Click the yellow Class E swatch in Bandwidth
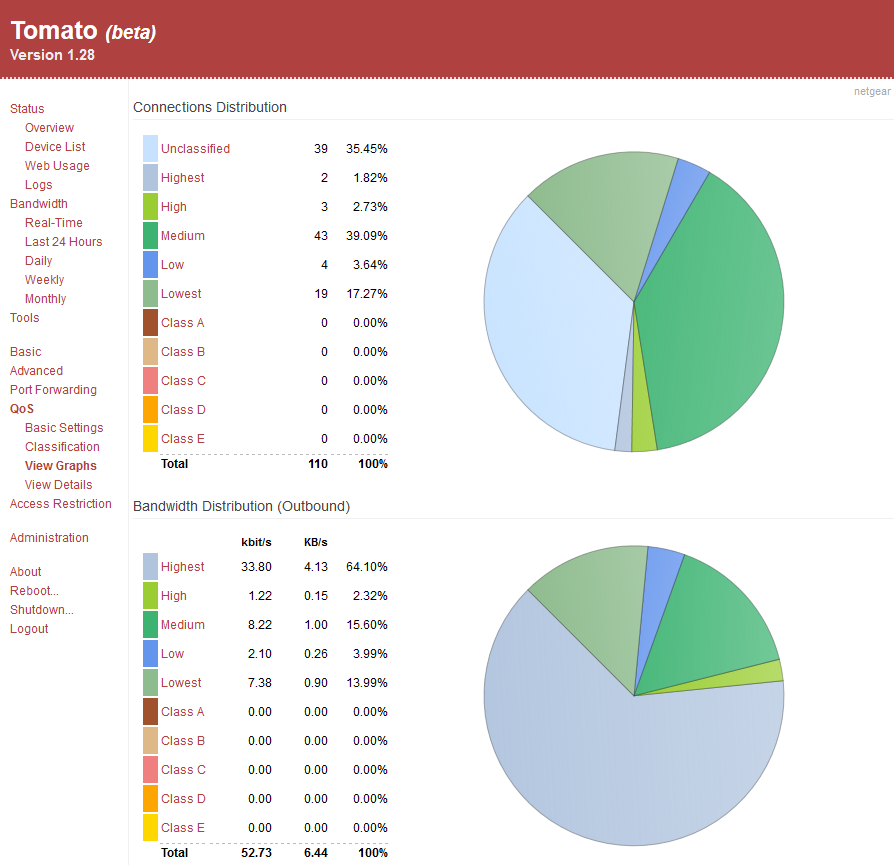The height and width of the screenshot is (865, 894). pos(150,828)
